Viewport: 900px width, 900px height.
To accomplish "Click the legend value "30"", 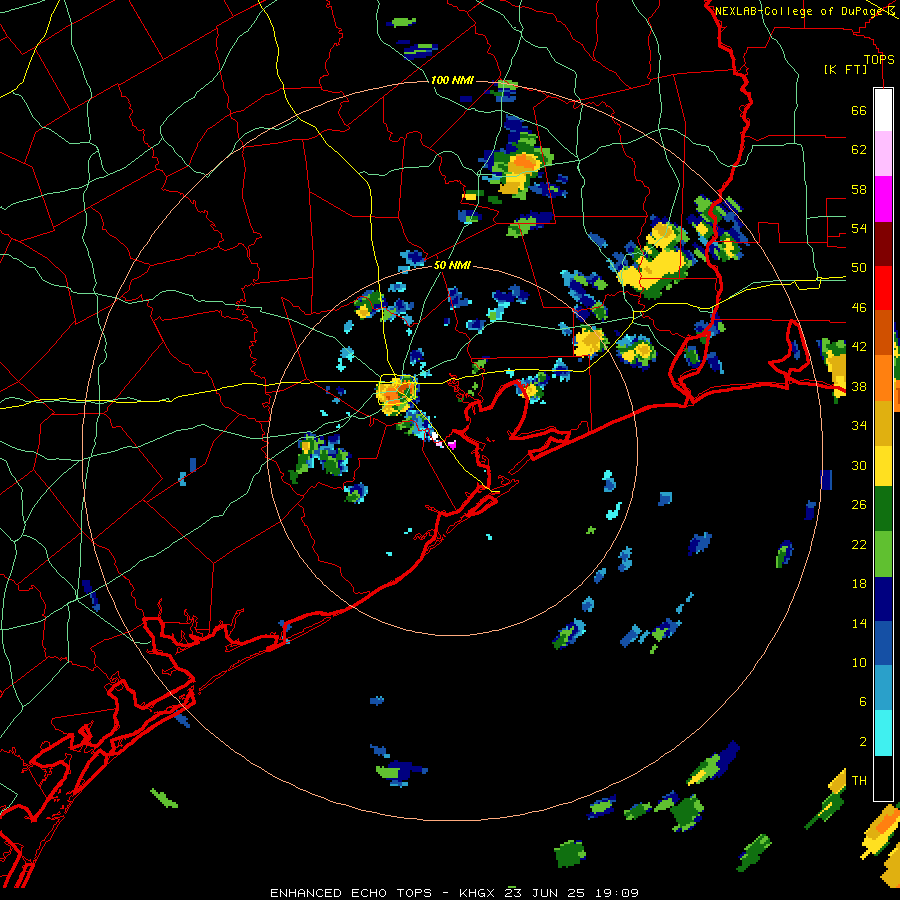I will (x=859, y=465).
